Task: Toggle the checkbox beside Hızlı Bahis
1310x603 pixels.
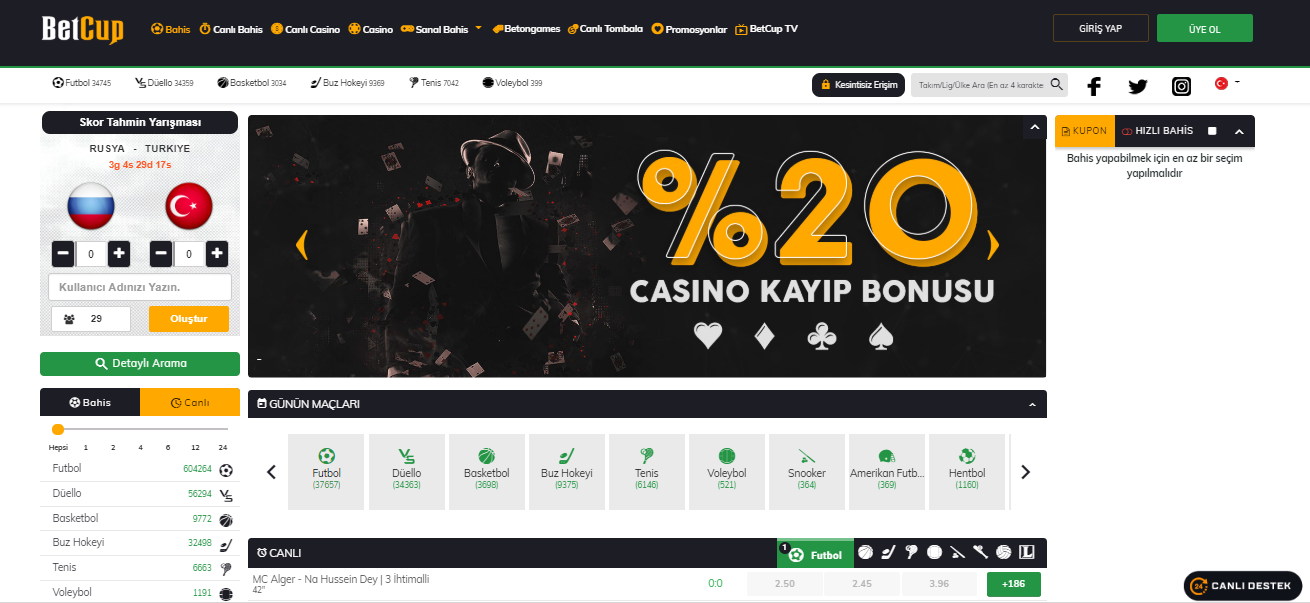Action: [1212, 131]
